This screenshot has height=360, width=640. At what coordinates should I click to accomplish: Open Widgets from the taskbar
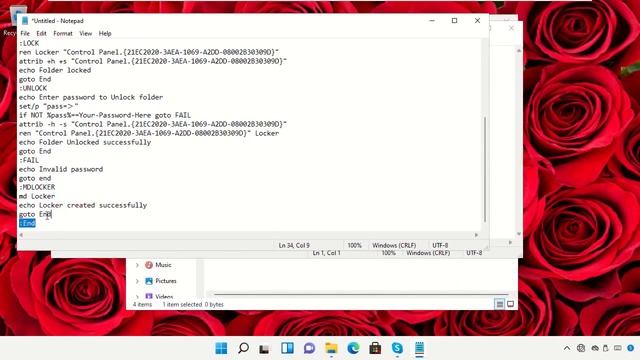(x=287, y=348)
